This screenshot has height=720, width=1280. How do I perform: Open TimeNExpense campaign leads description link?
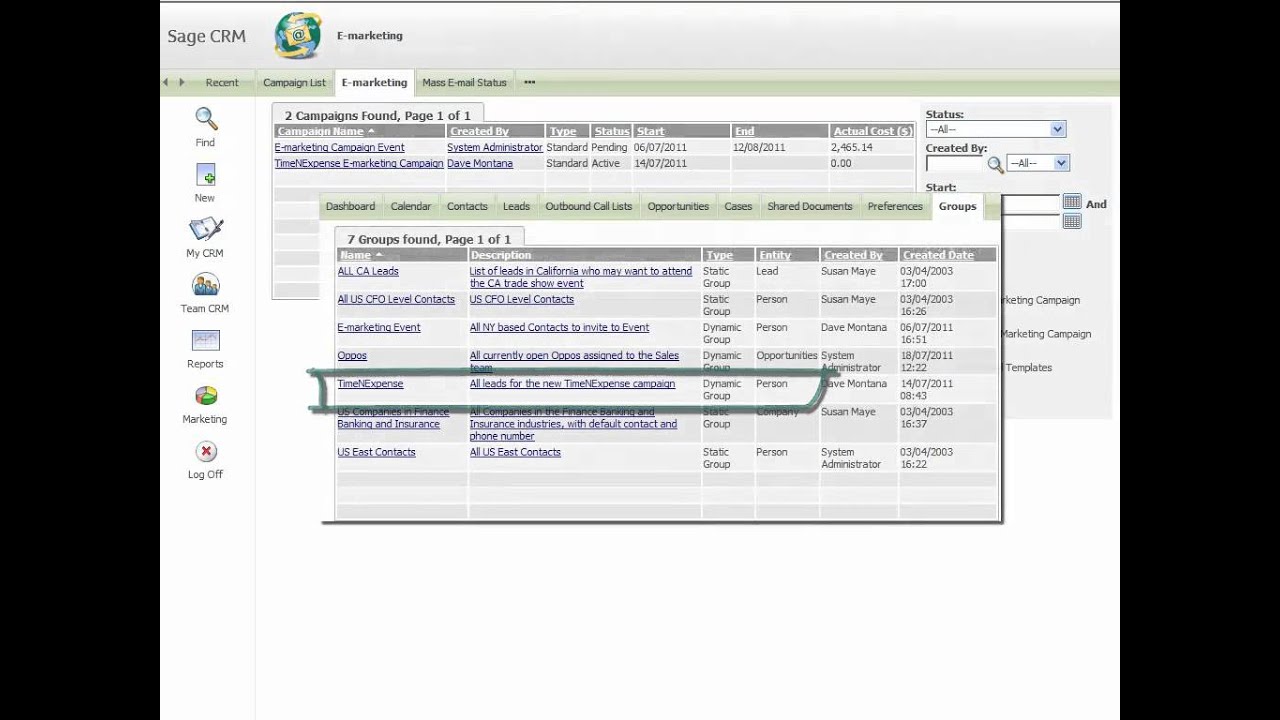tap(572, 383)
